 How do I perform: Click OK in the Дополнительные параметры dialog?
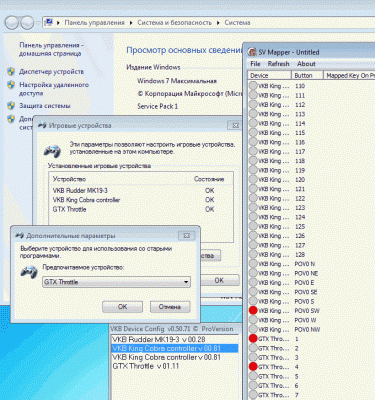(122, 307)
